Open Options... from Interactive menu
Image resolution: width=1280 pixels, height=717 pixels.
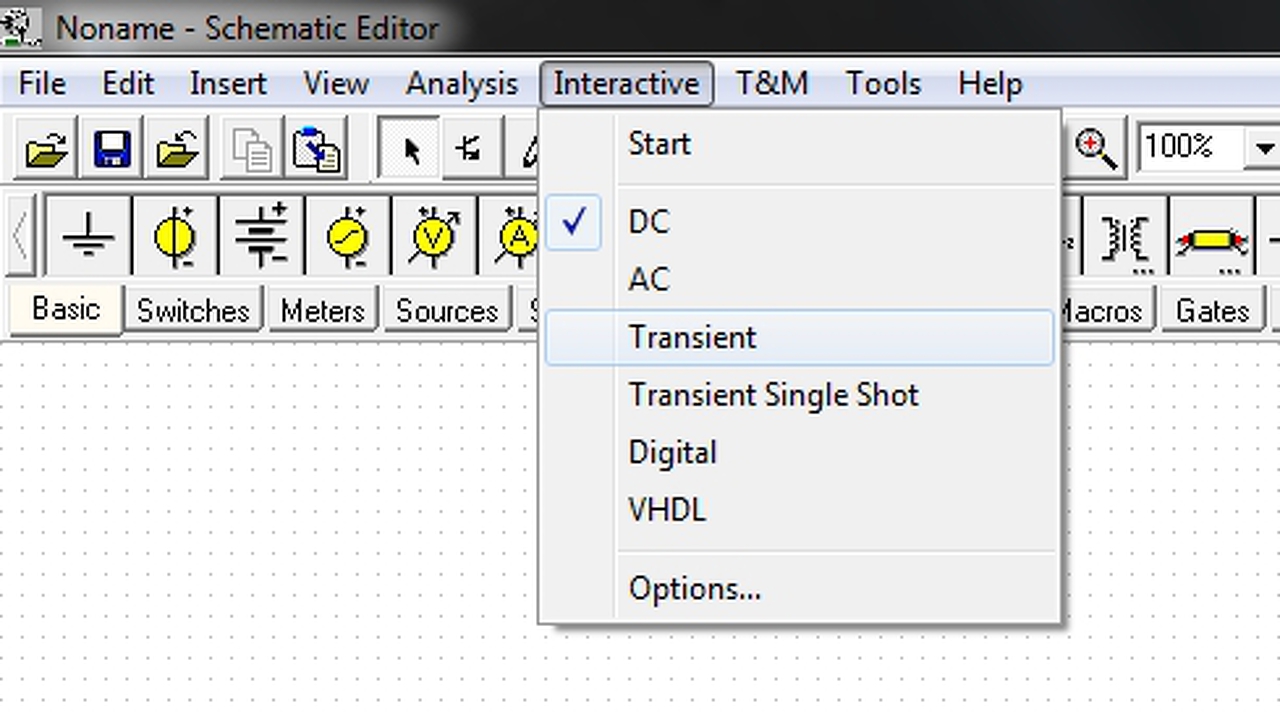coord(694,588)
